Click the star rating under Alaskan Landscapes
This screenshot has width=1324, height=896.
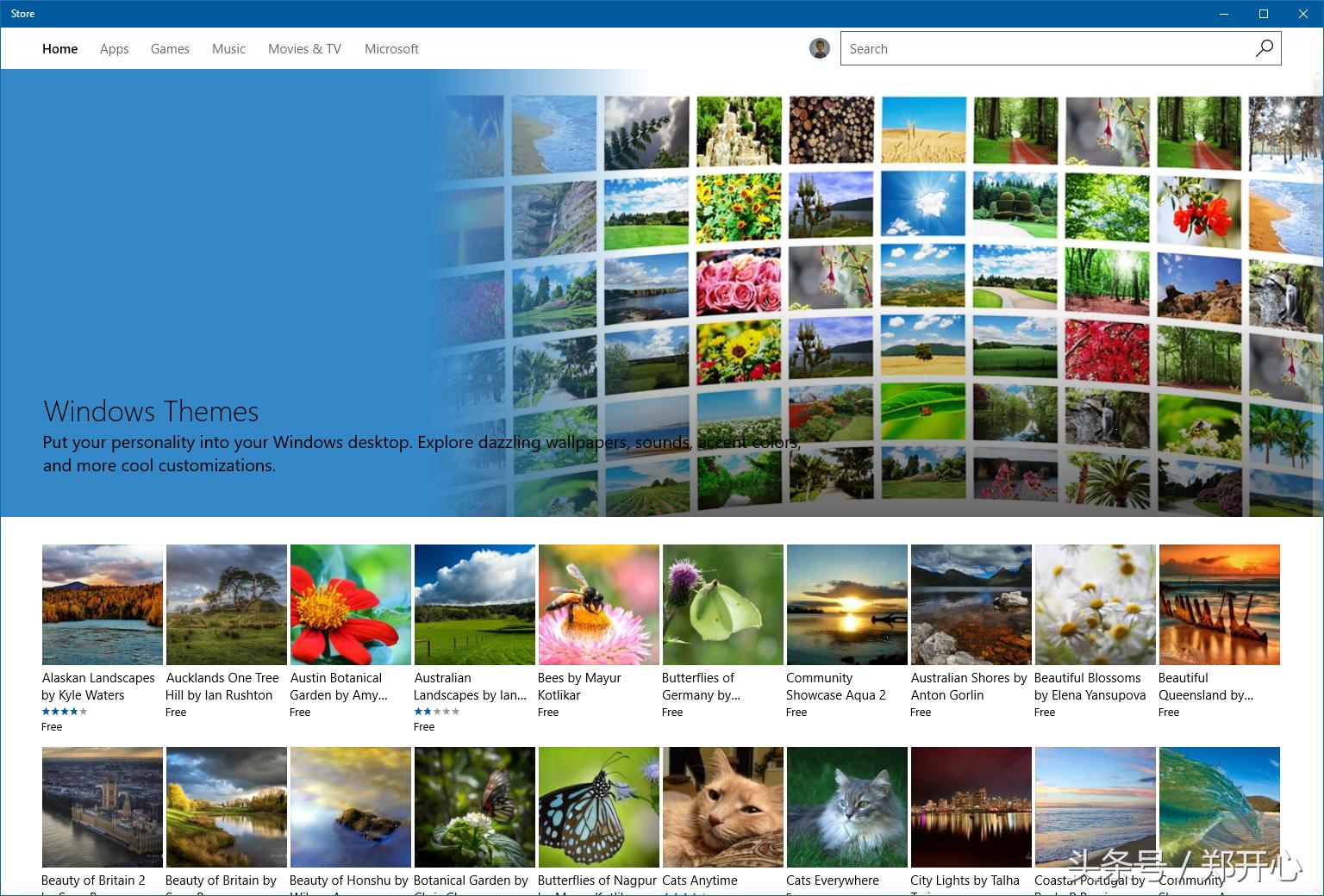[x=65, y=711]
